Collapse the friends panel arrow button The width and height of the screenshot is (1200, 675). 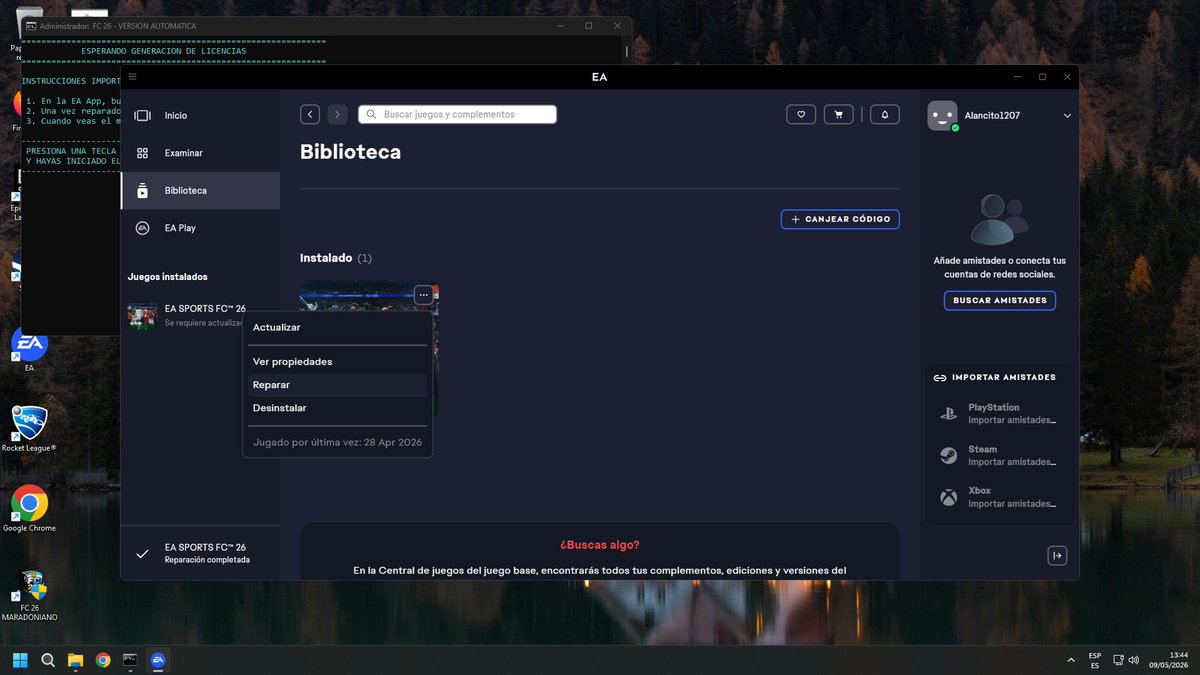point(1057,556)
